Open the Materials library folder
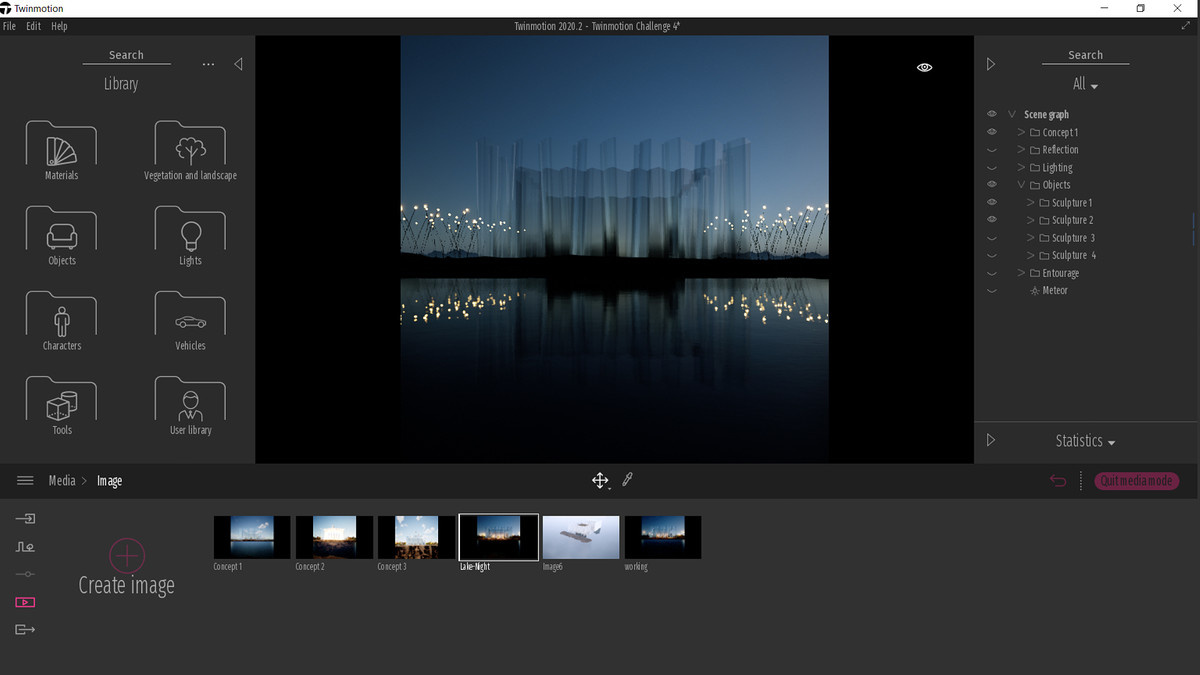The height and width of the screenshot is (675, 1200). tap(61, 151)
